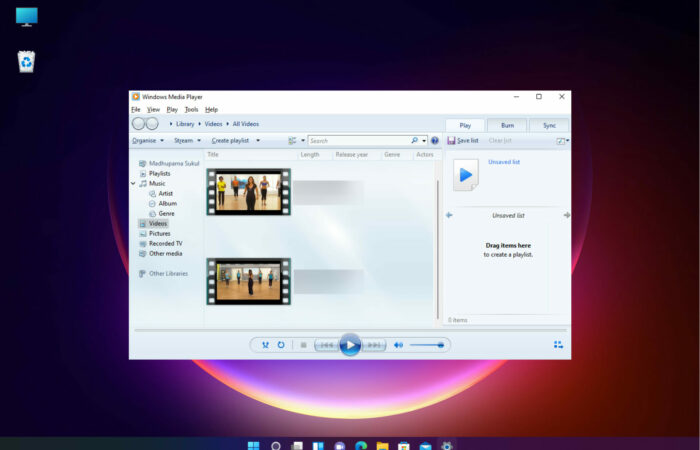
Task: Switch to Now Playing view icon
Action: pos(558,345)
